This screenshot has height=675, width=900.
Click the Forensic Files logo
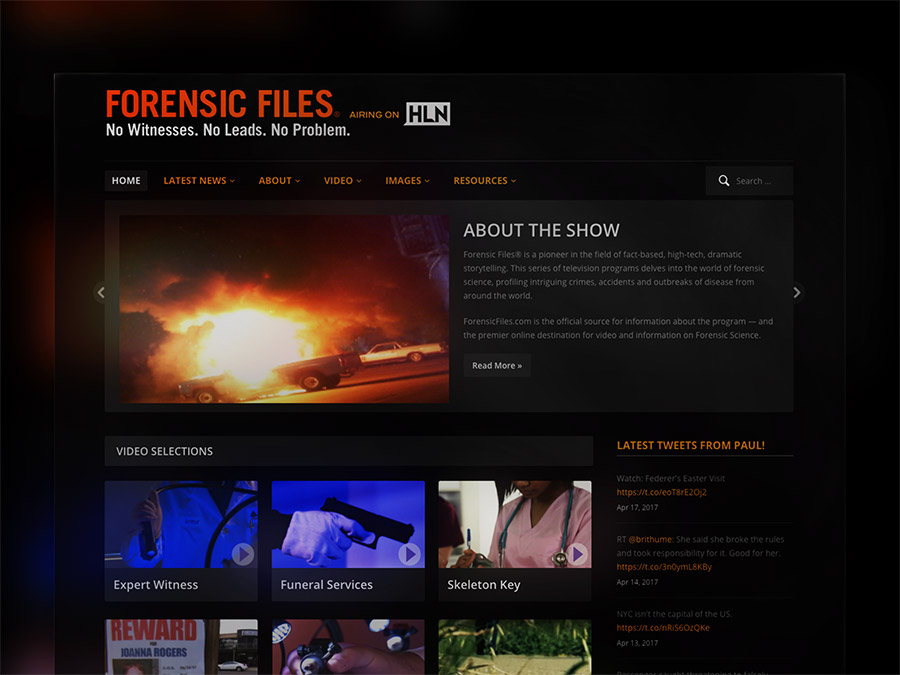(x=220, y=104)
